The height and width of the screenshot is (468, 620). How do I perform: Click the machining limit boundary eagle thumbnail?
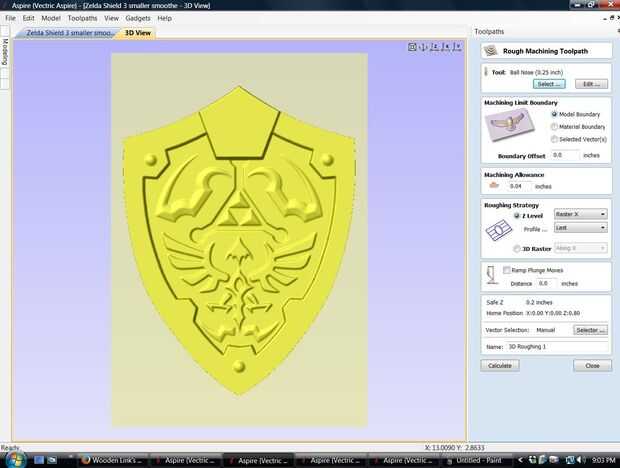[x=510, y=126]
